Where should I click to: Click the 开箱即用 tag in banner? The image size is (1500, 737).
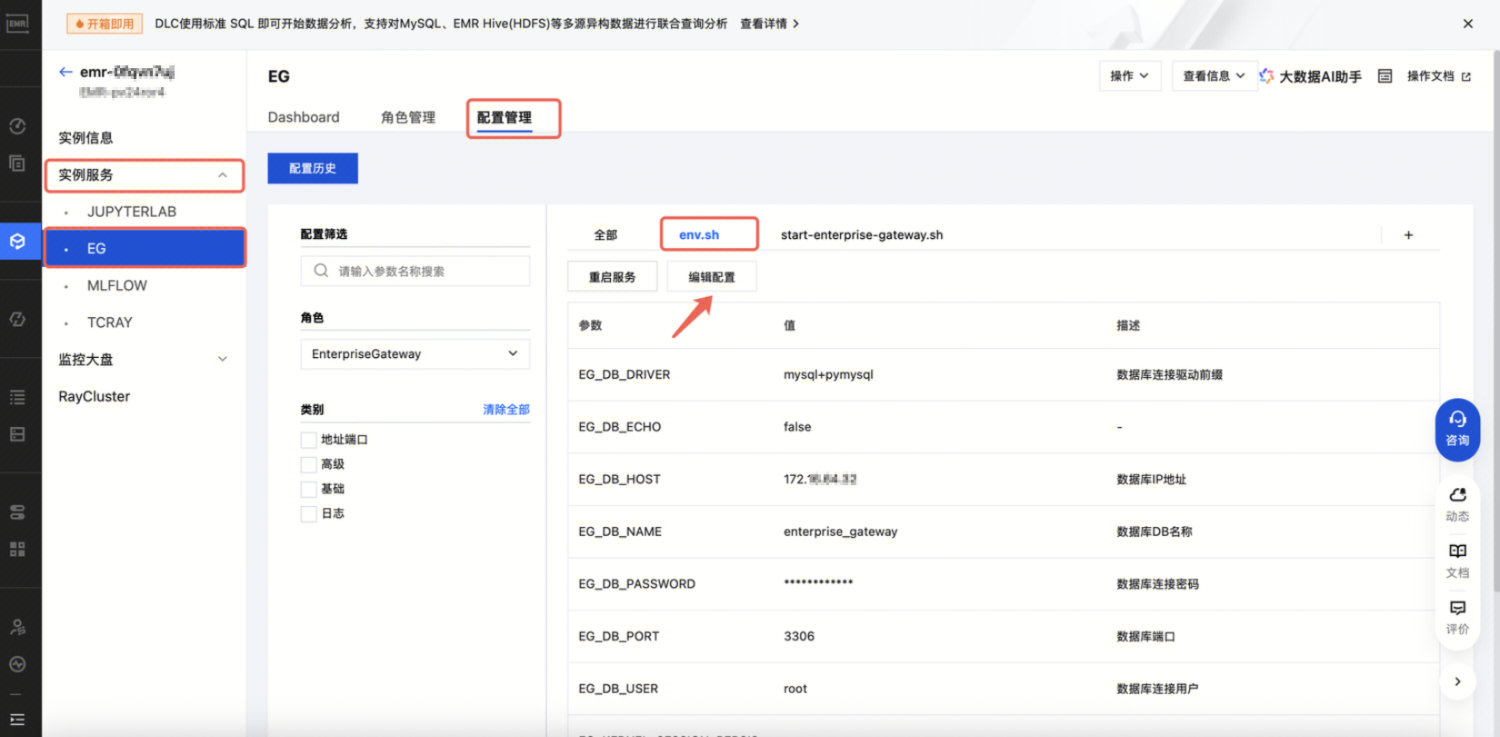[104, 23]
